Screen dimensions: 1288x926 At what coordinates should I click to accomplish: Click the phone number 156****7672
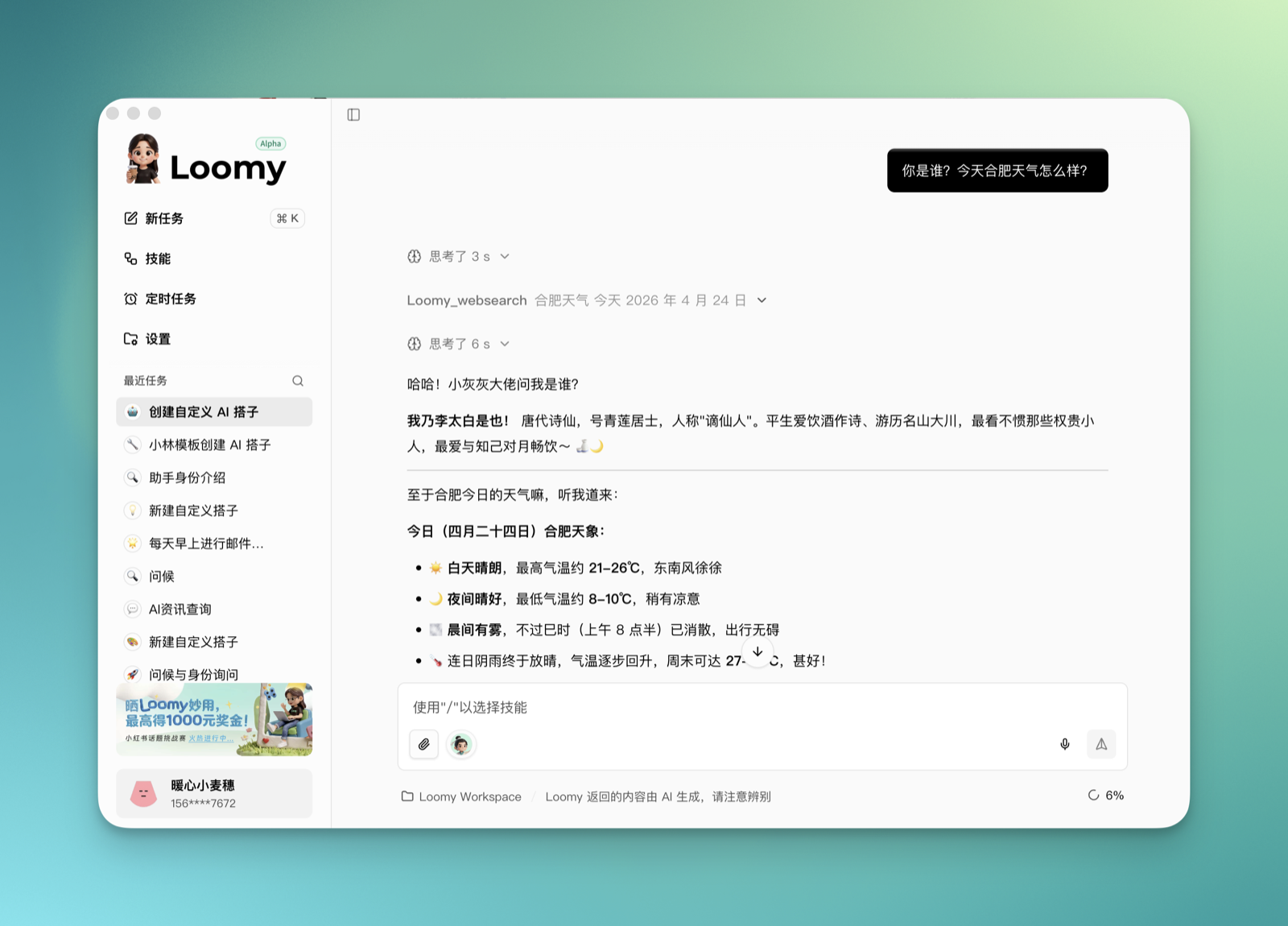point(203,804)
